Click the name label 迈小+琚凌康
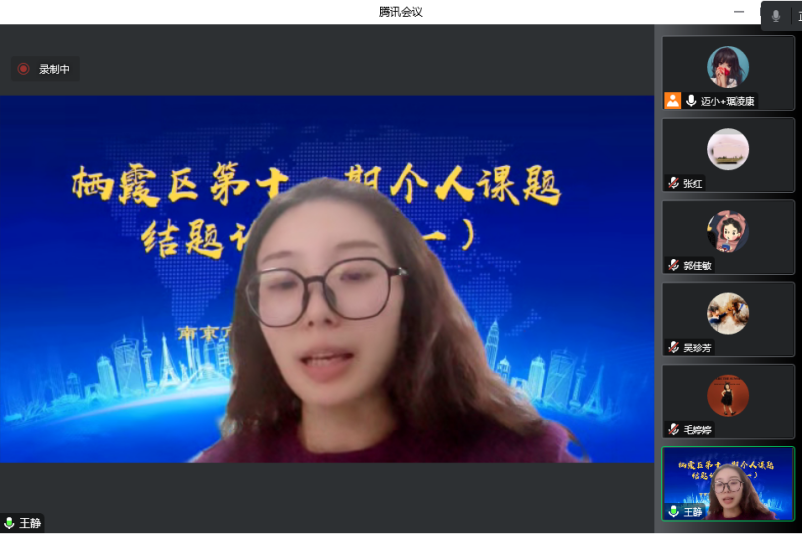The height and width of the screenshot is (534, 802). tap(727, 101)
